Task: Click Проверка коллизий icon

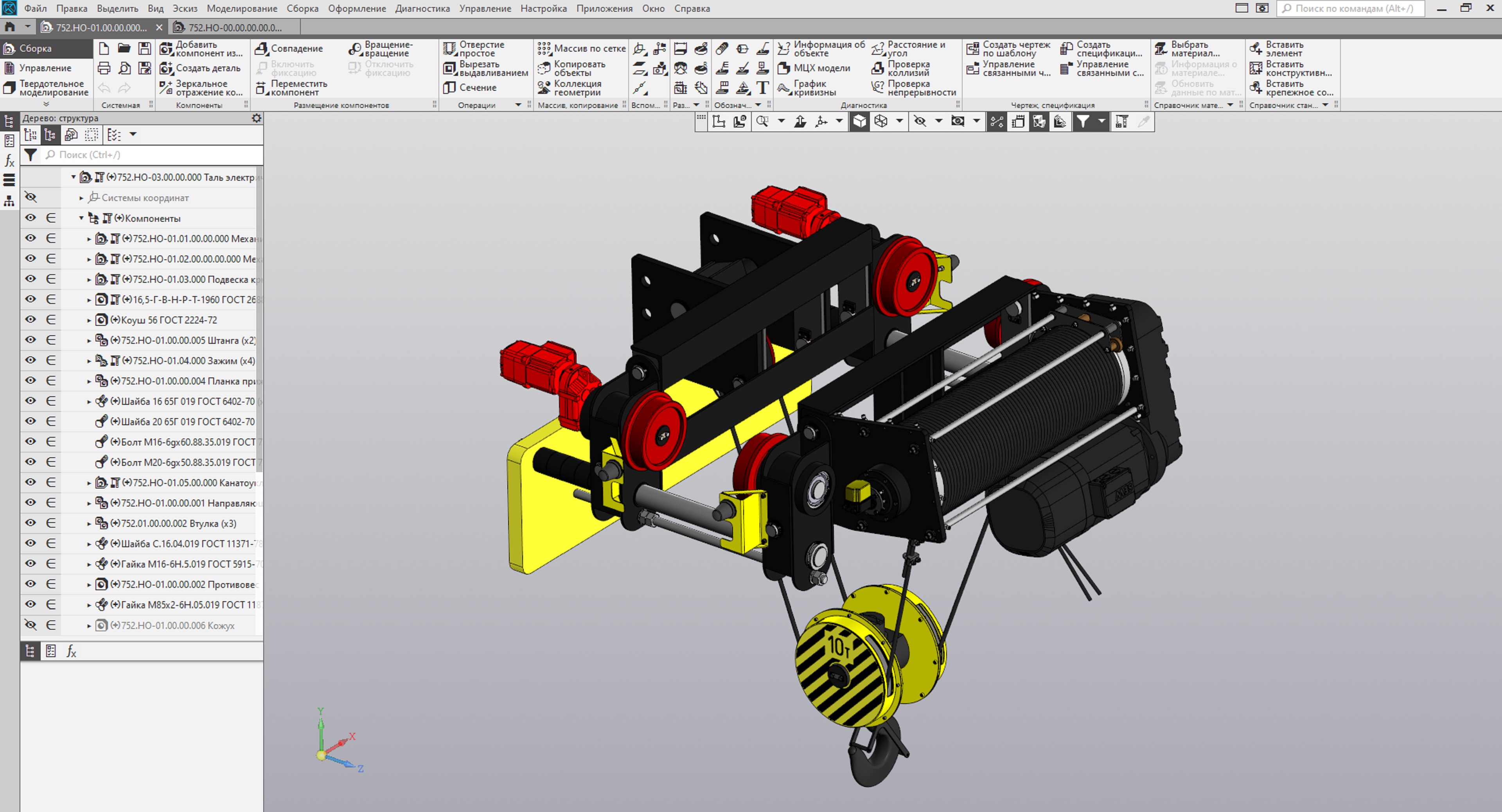Action: [877, 68]
